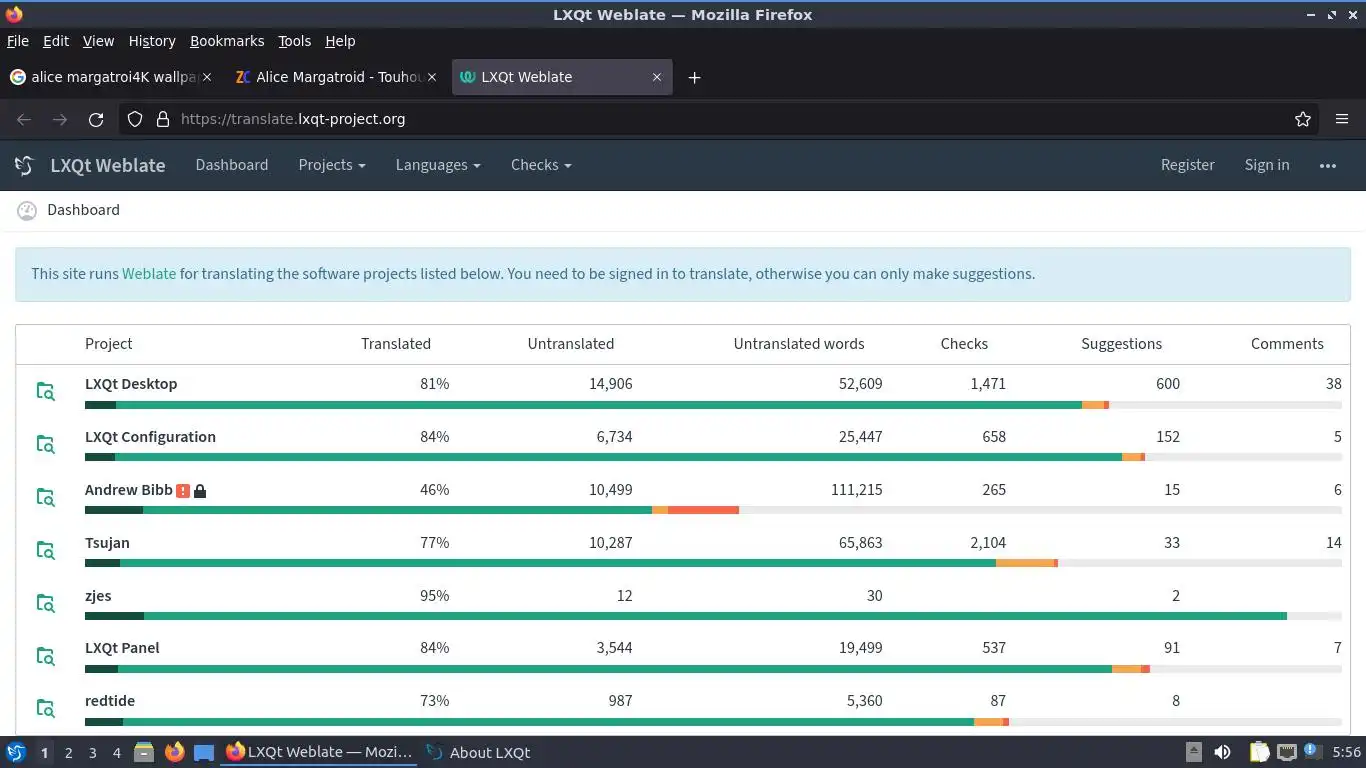Open the File menu

[18, 41]
